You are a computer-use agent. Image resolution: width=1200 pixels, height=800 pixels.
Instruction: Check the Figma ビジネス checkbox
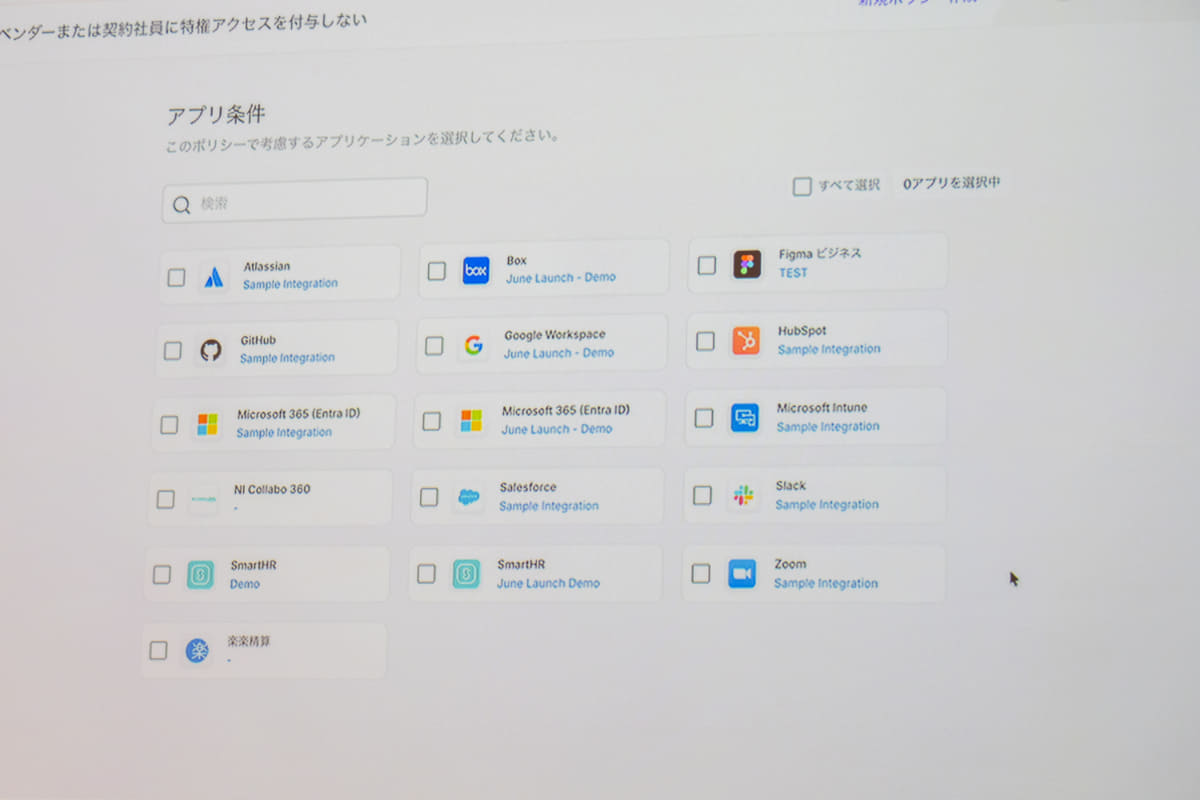[x=707, y=265]
